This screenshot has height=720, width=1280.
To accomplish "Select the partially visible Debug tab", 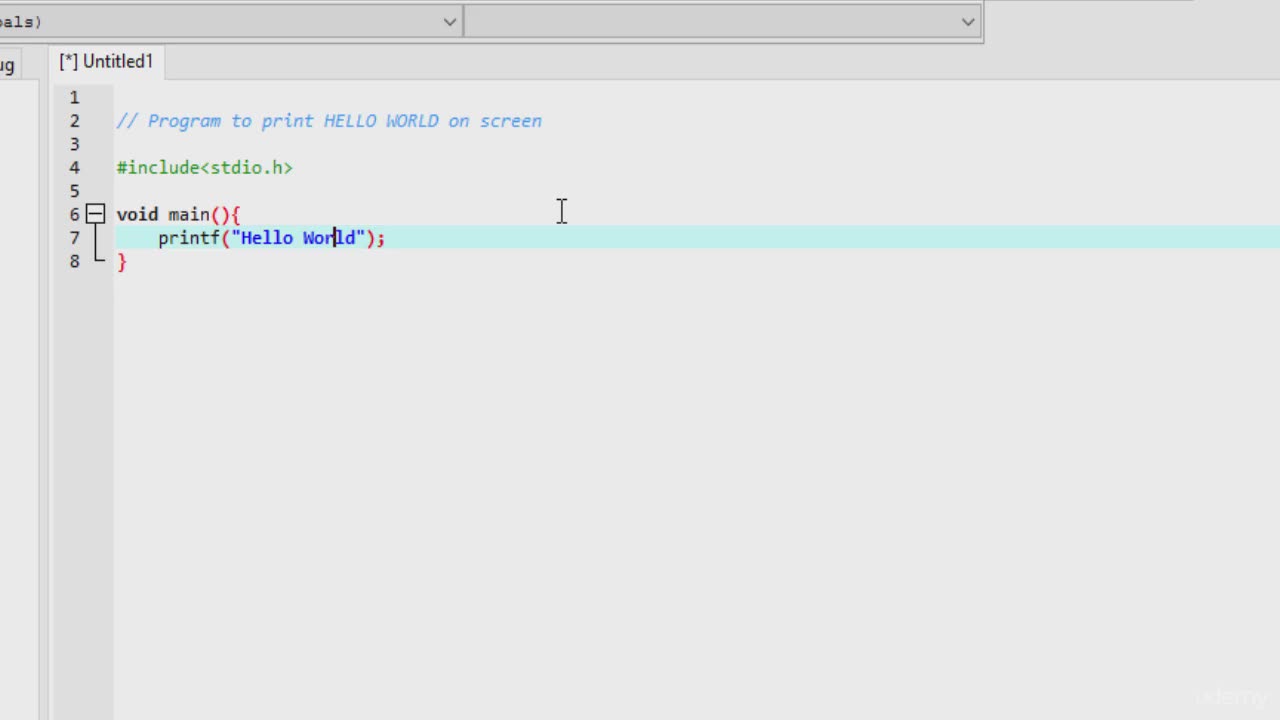I will pos(8,66).
